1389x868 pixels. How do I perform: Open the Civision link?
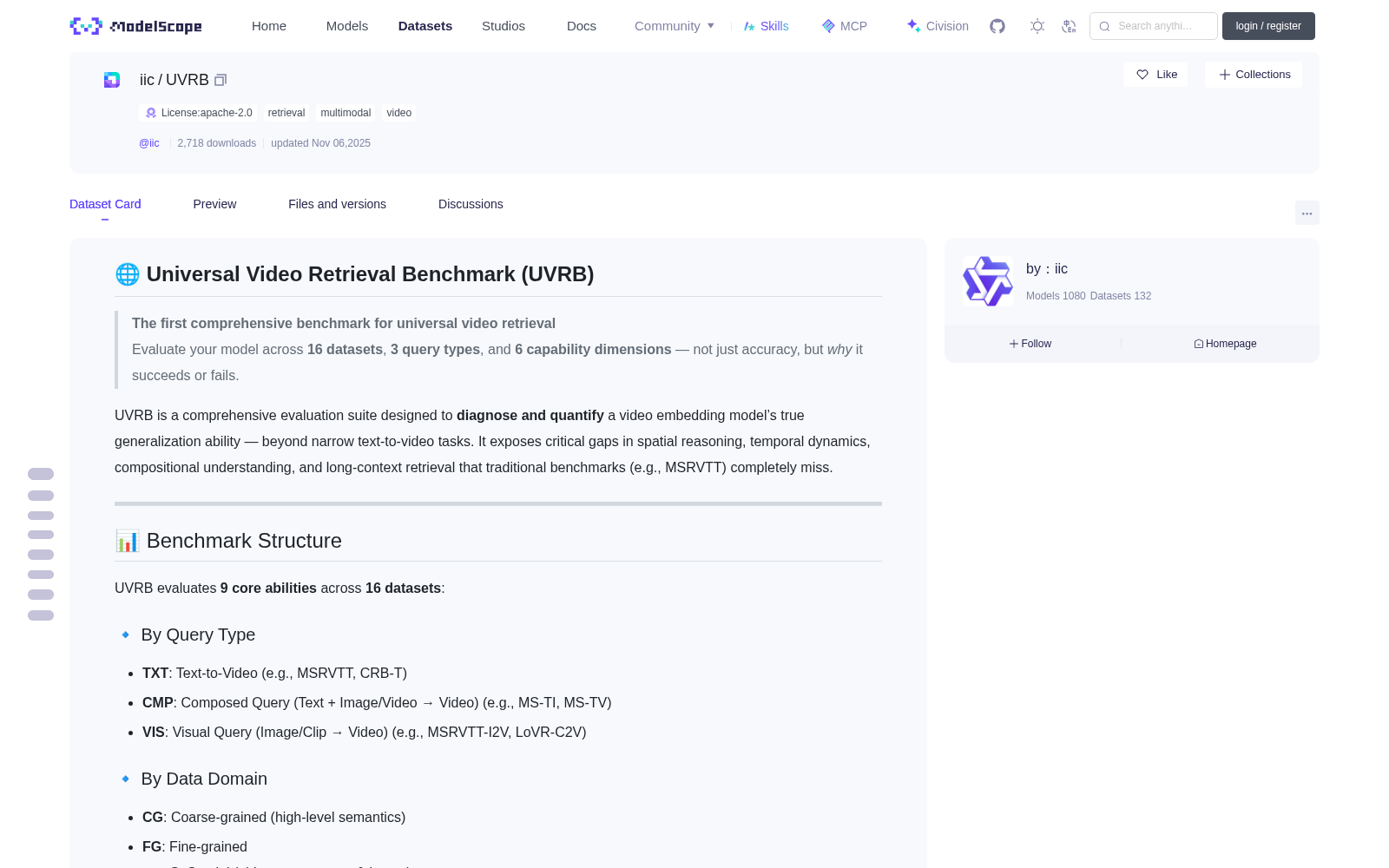[x=938, y=26]
